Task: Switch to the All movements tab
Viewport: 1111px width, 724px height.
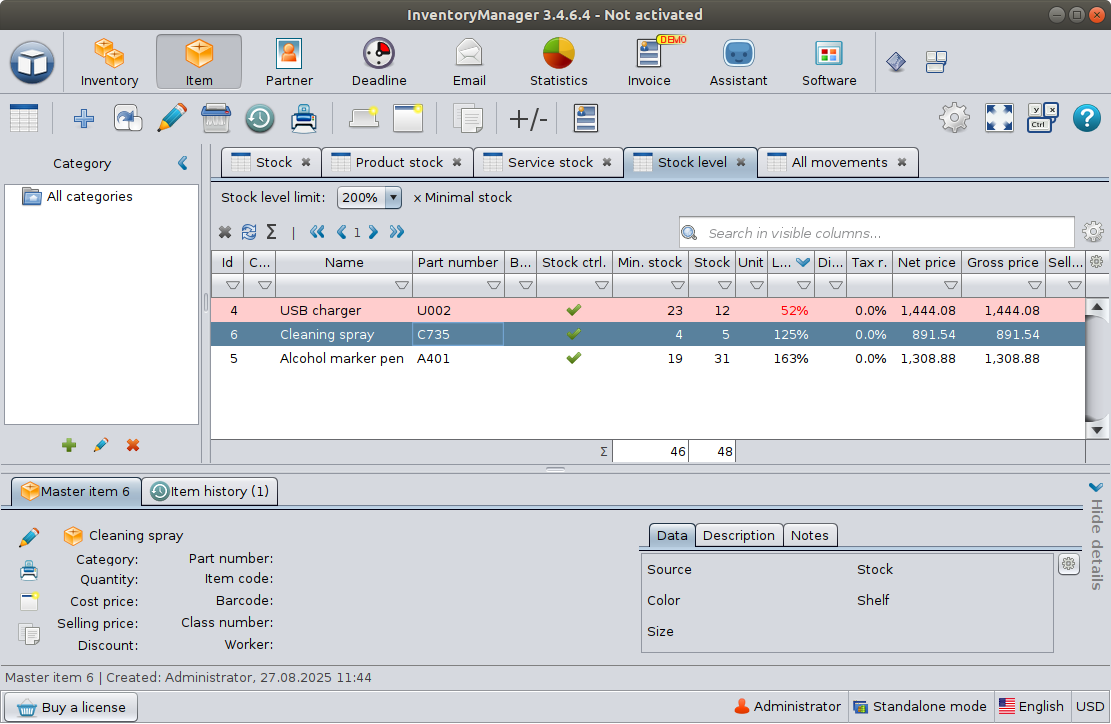Action: [838, 162]
